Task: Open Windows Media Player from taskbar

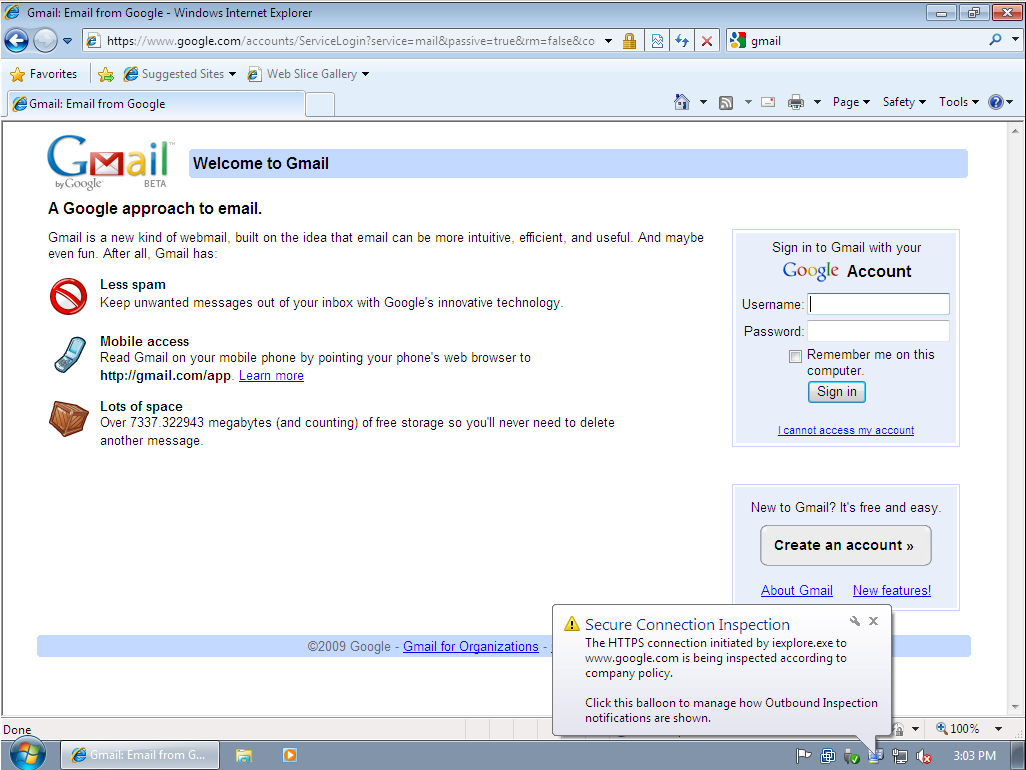Action: click(x=290, y=756)
